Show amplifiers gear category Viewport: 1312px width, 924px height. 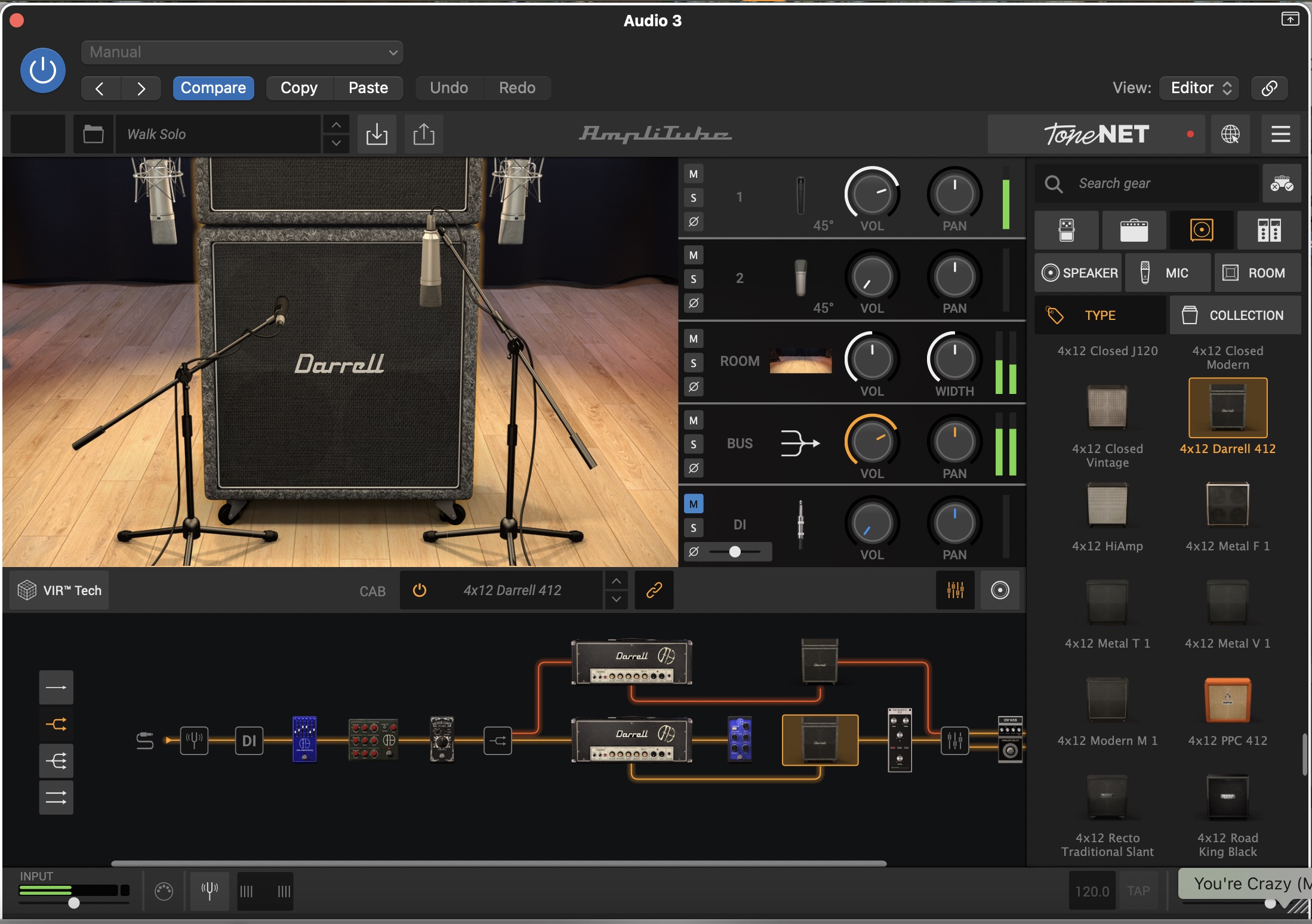click(x=1134, y=230)
